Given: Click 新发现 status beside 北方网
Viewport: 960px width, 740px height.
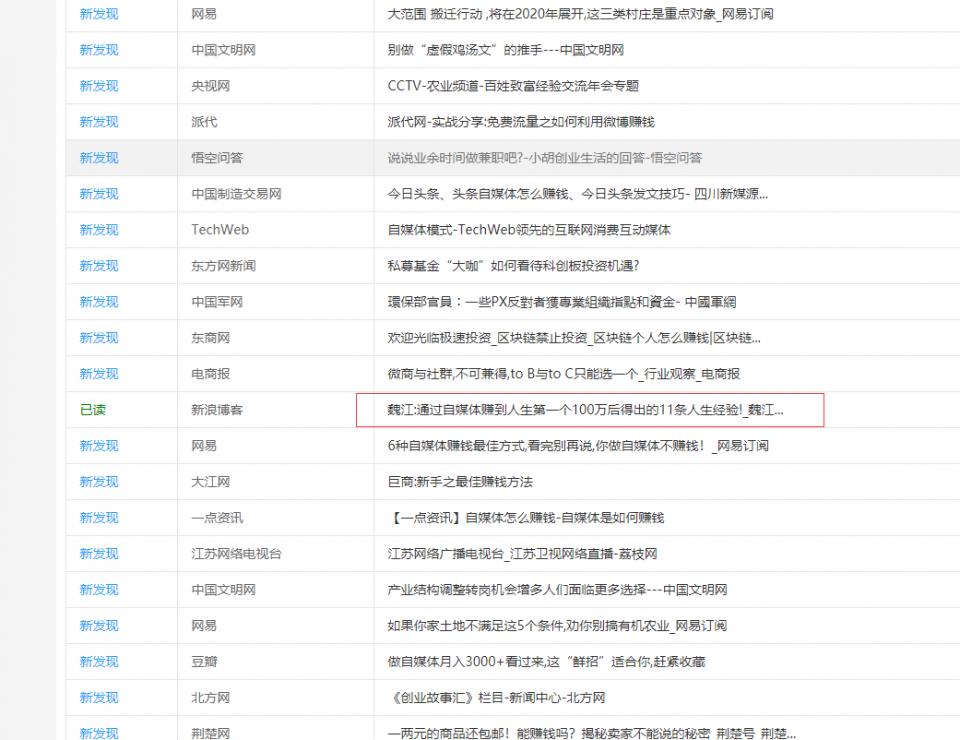Looking at the screenshot, I should coord(99,698).
